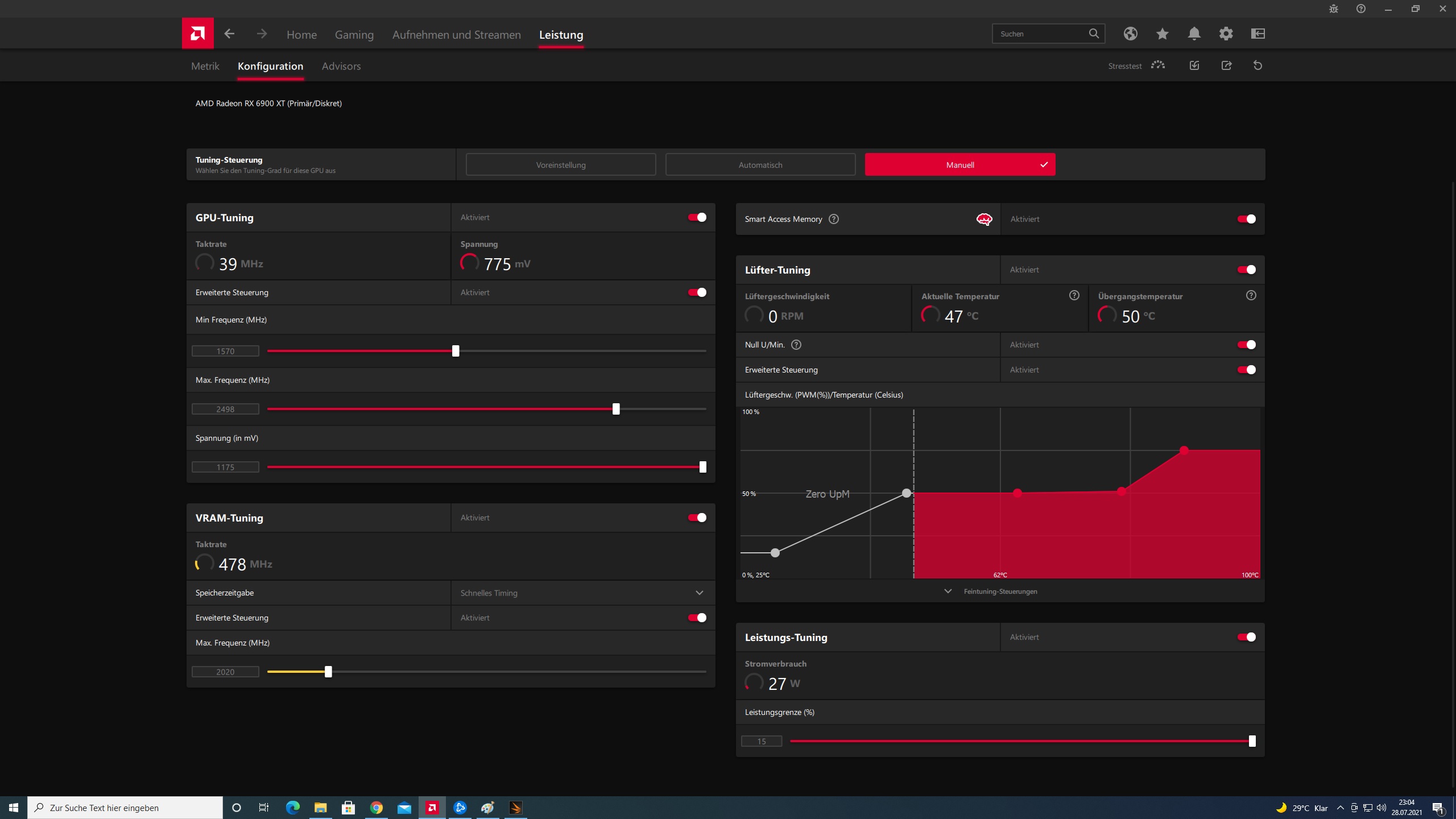The image size is (1456, 819).
Task: Click the Max. Frequenz GPU slider handle
Action: tap(616, 409)
